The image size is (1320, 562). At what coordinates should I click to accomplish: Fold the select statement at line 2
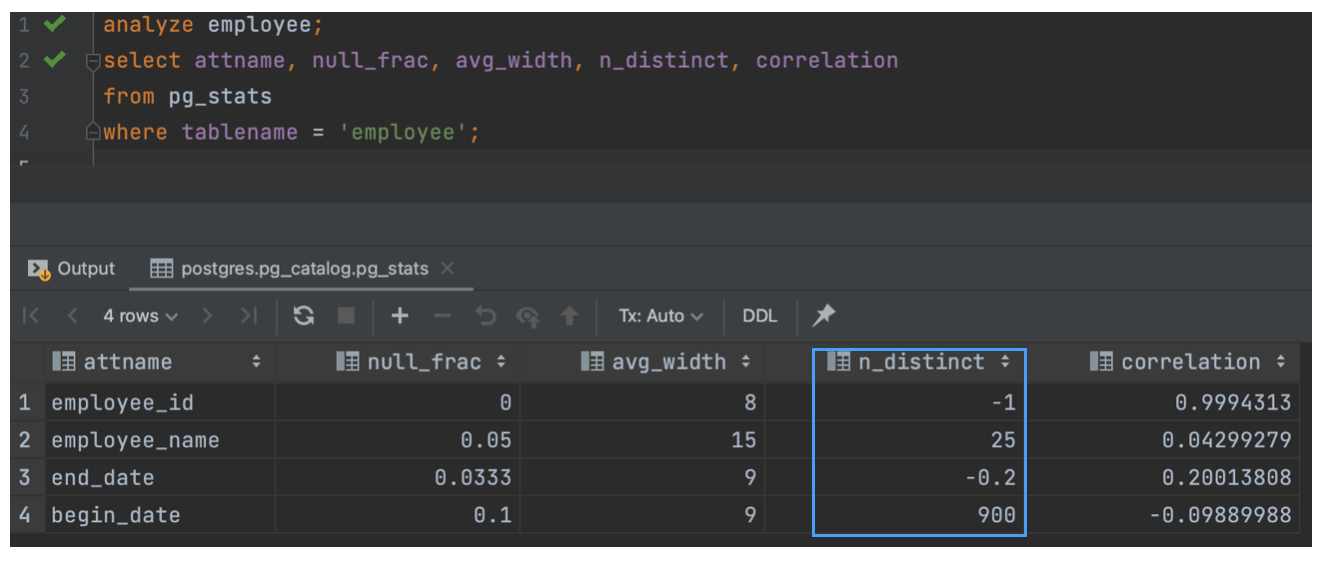click(x=92, y=61)
